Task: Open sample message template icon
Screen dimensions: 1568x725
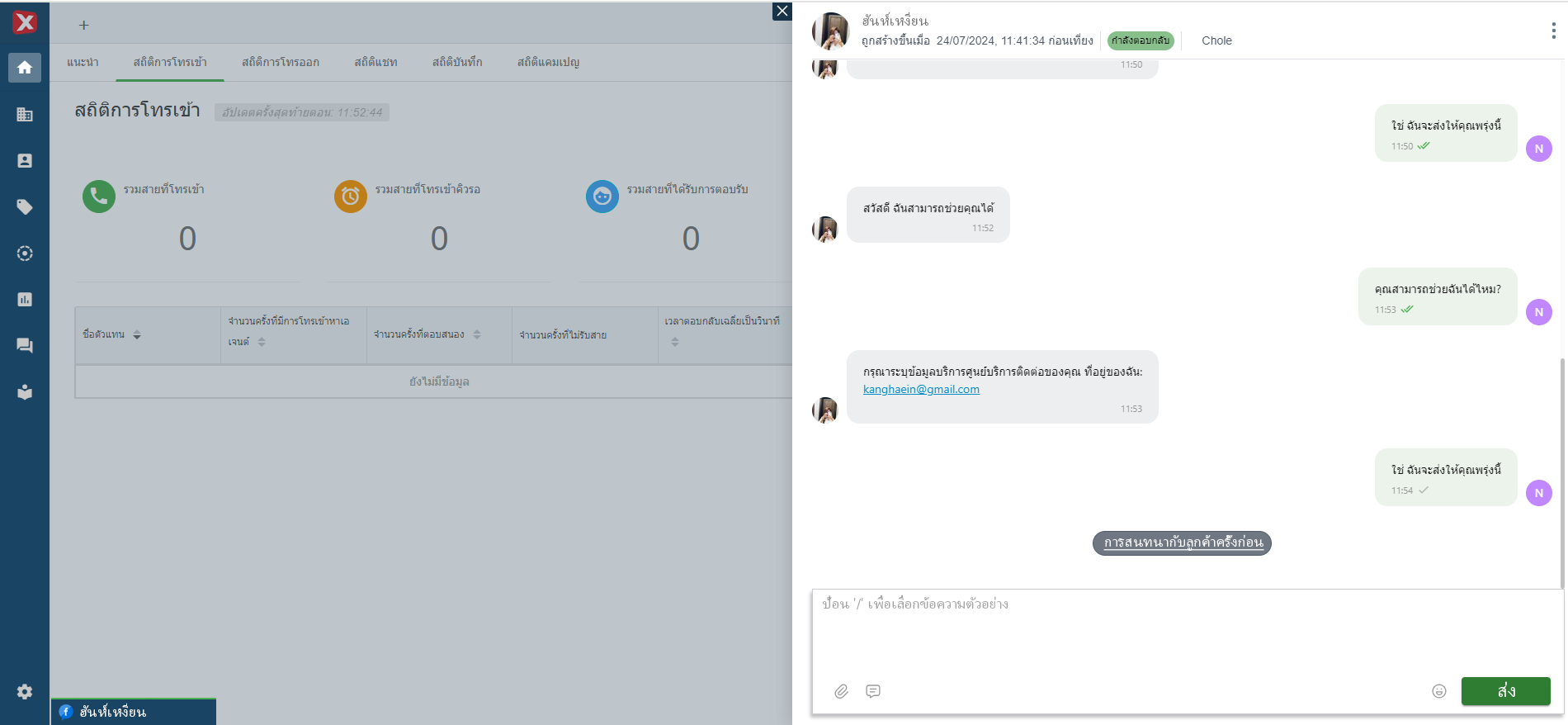Action: pos(873,691)
